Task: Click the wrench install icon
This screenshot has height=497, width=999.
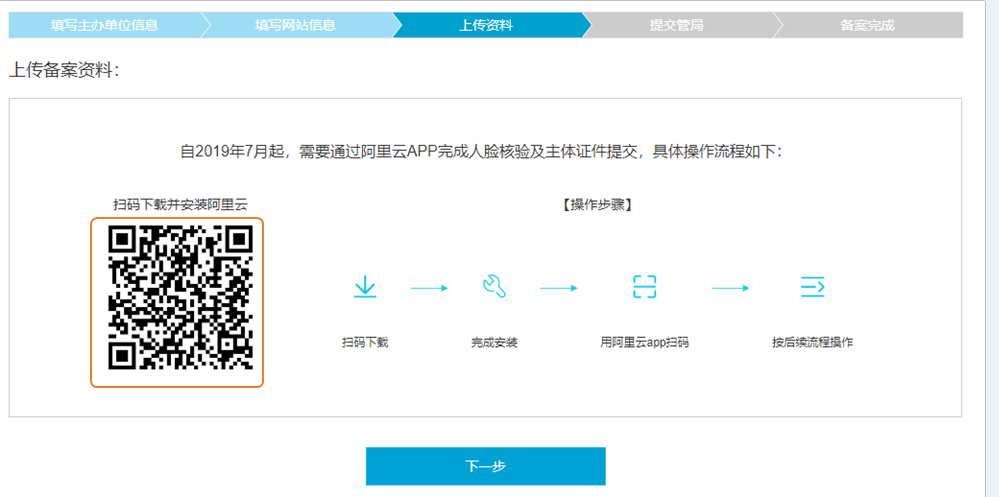Action: pyautogui.click(x=494, y=287)
